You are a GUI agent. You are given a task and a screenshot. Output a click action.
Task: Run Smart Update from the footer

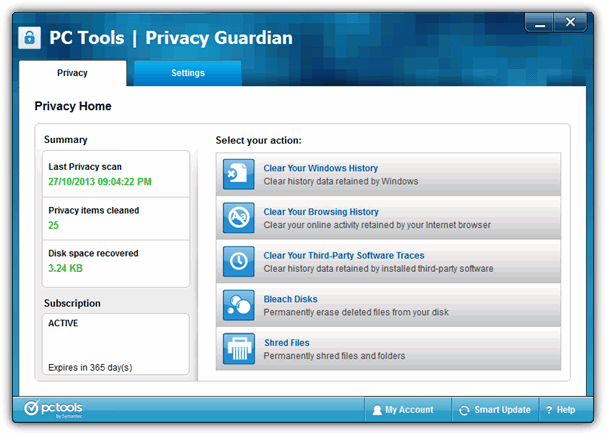(x=495, y=410)
